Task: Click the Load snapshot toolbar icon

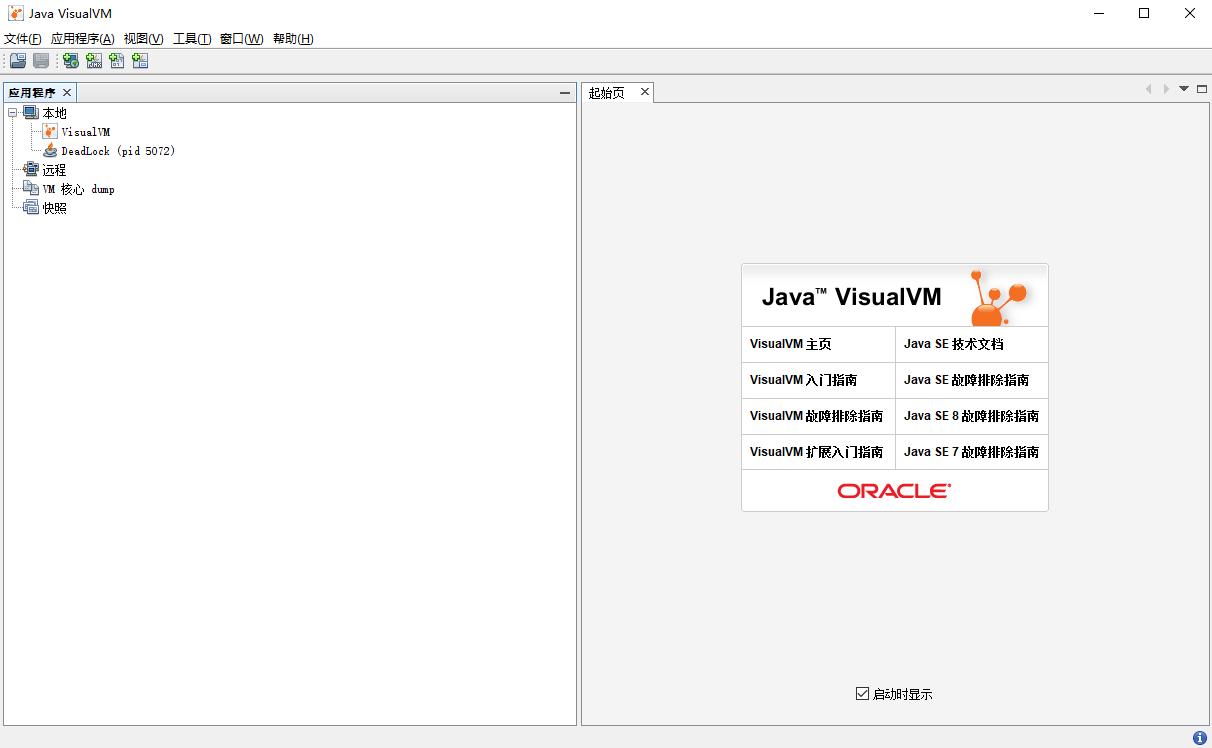Action: pyautogui.click(x=18, y=61)
